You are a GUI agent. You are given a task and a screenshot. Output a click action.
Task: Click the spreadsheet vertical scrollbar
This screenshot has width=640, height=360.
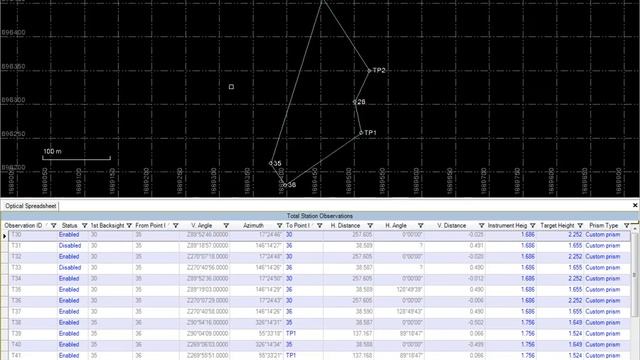[635, 275]
